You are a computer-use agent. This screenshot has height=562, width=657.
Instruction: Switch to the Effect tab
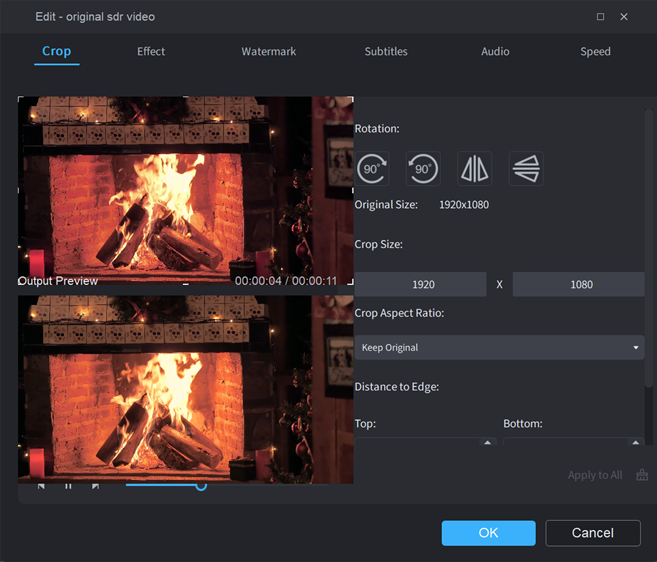coord(151,51)
